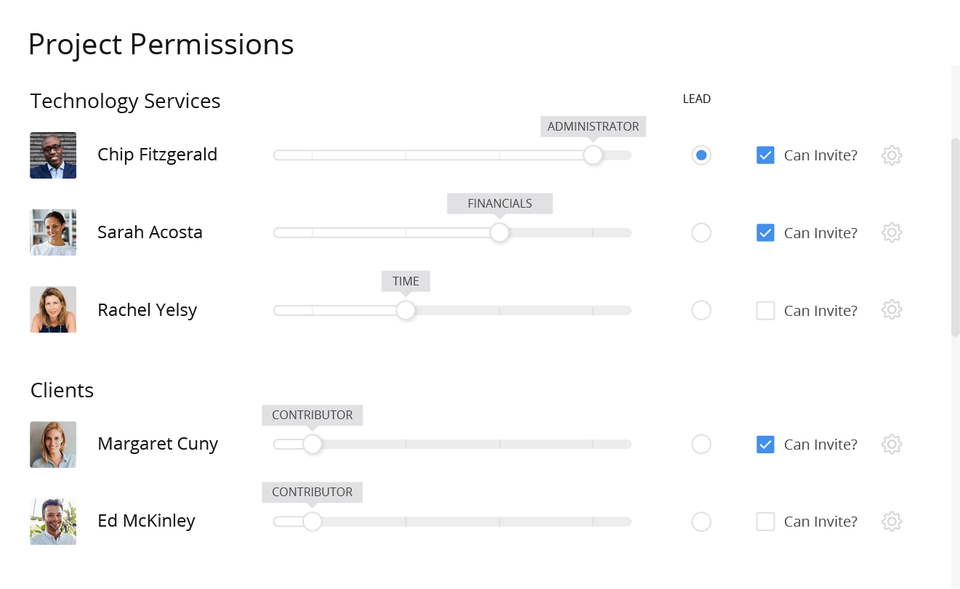
Task: Open settings gear for Rachel Yelsy
Action: [x=891, y=310]
